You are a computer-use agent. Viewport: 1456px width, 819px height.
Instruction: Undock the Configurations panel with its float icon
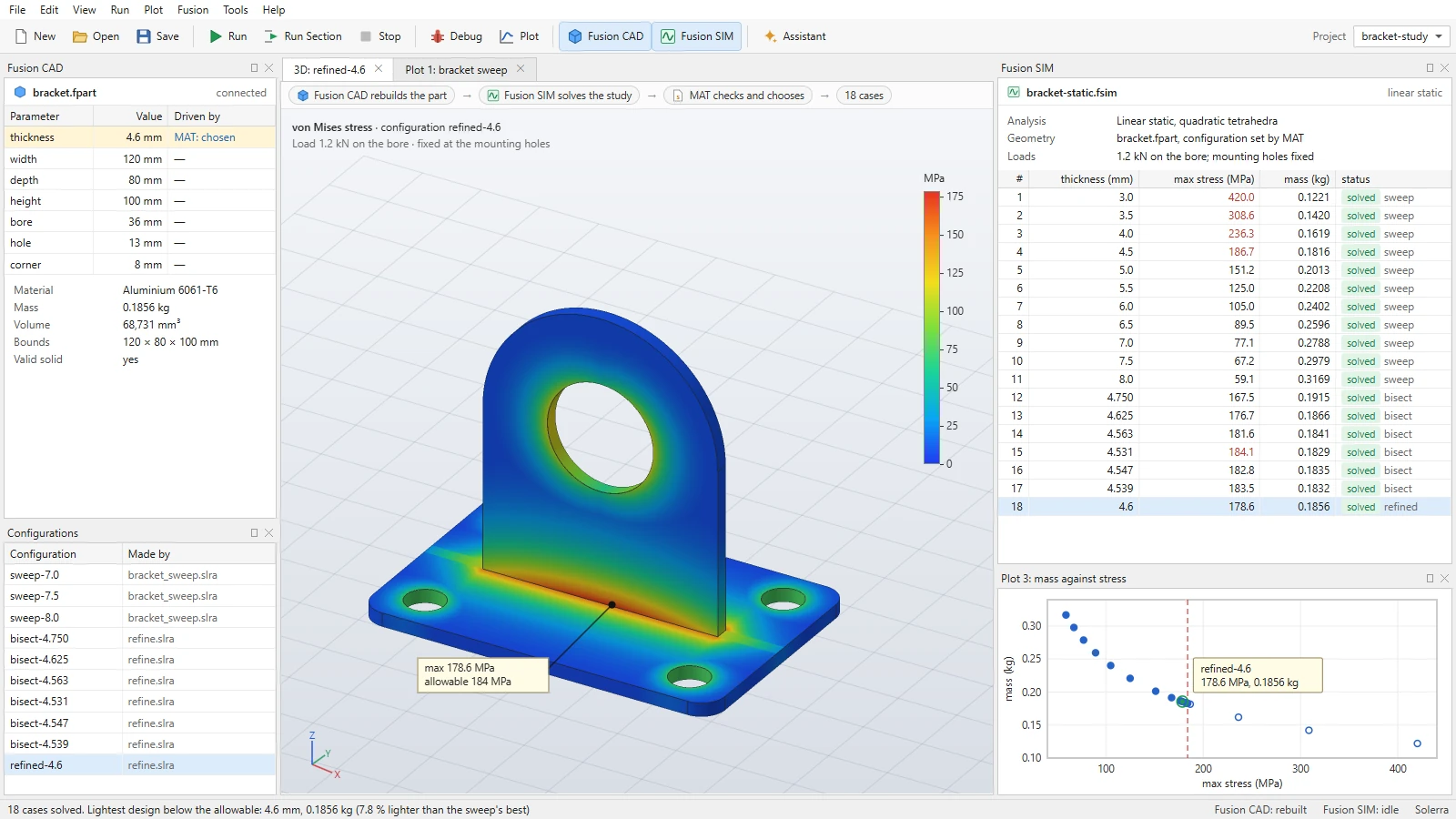point(255,533)
